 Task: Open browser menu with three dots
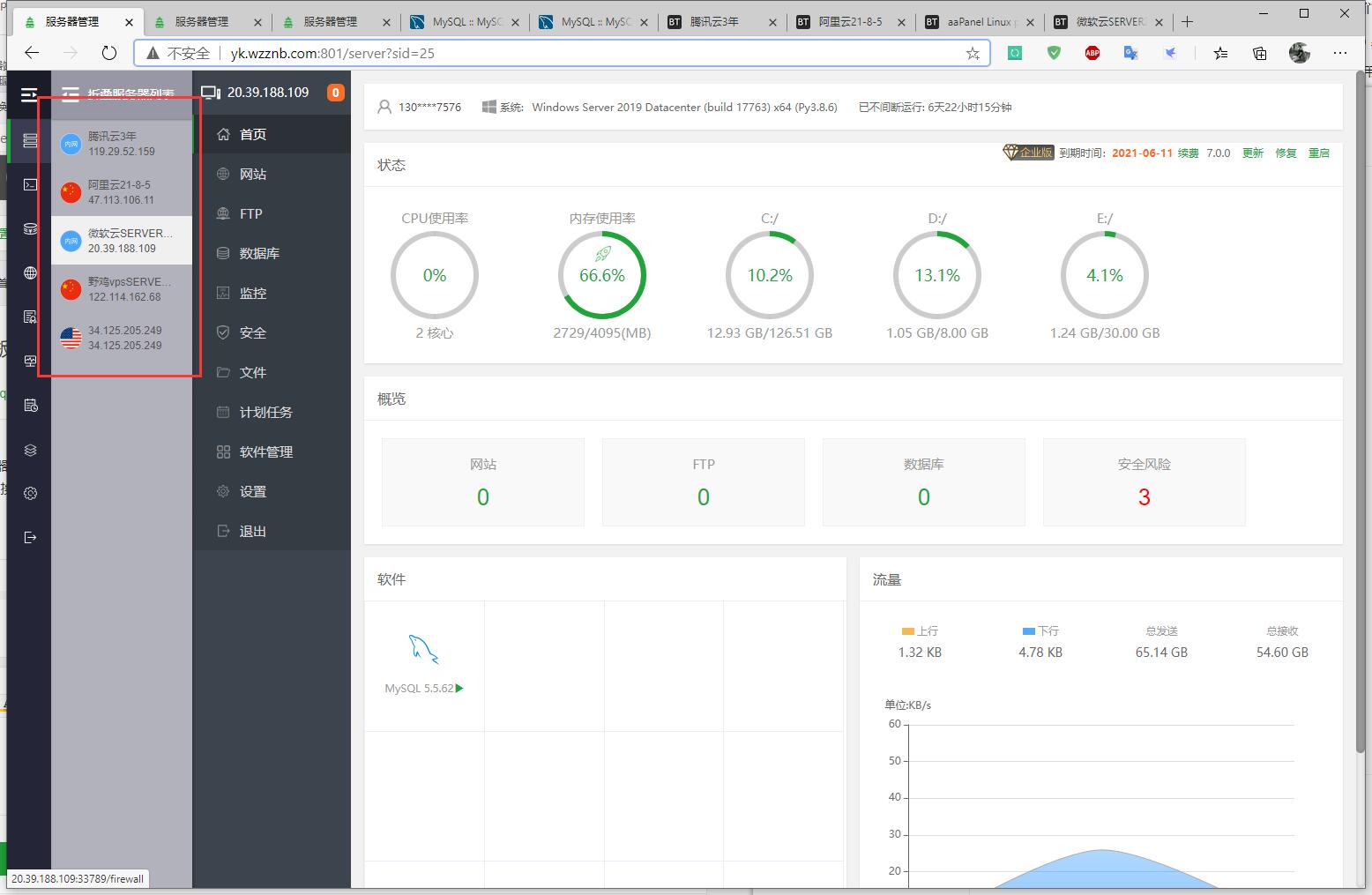pos(1340,53)
